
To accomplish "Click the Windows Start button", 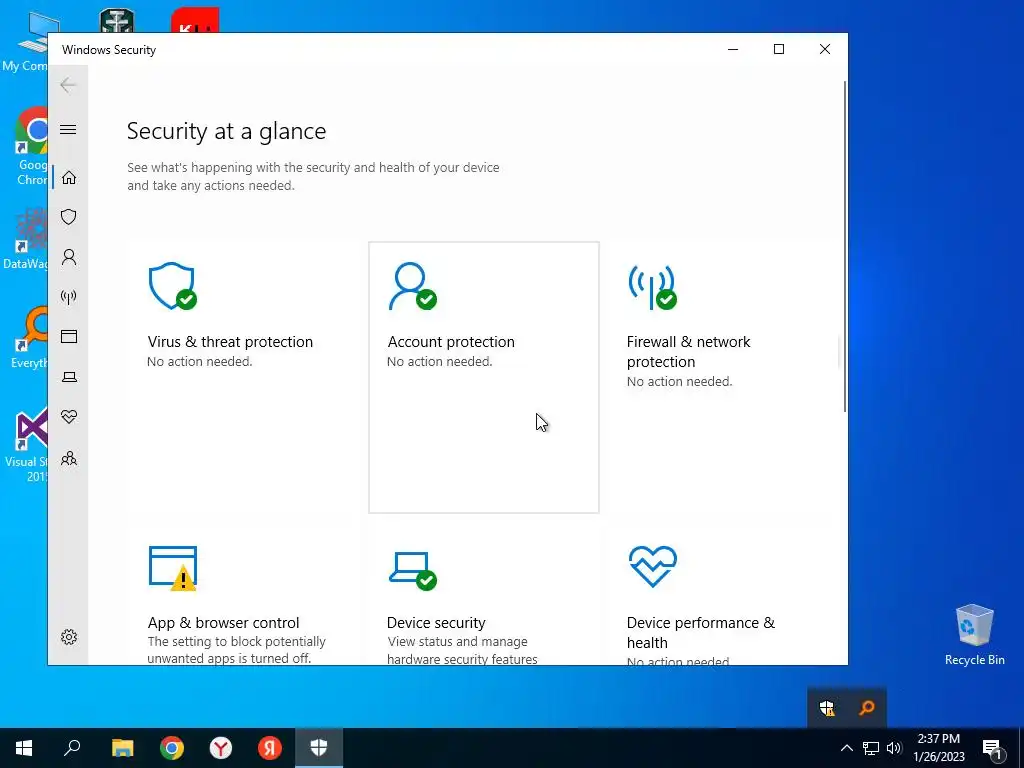I will tap(24, 748).
